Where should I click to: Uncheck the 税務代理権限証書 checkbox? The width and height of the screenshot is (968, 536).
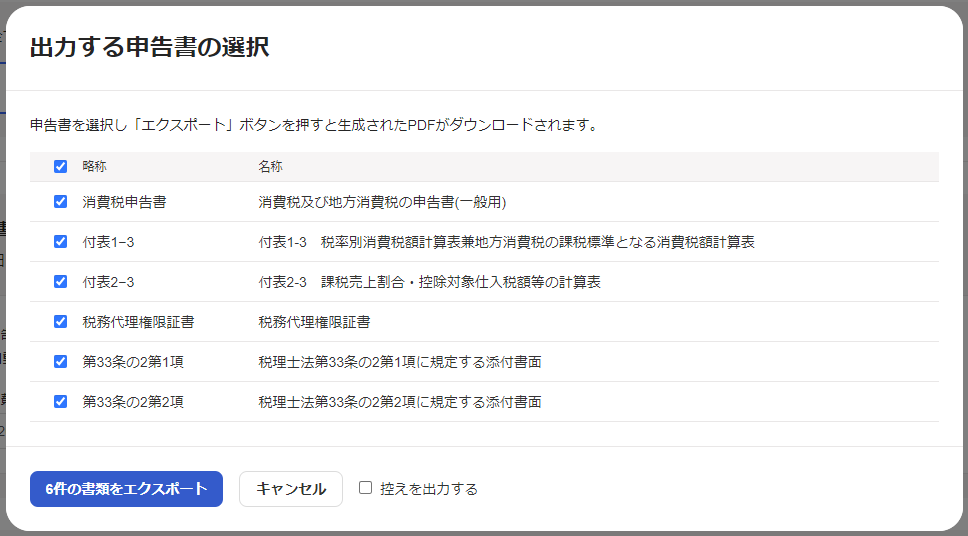pyautogui.click(x=60, y=322)
